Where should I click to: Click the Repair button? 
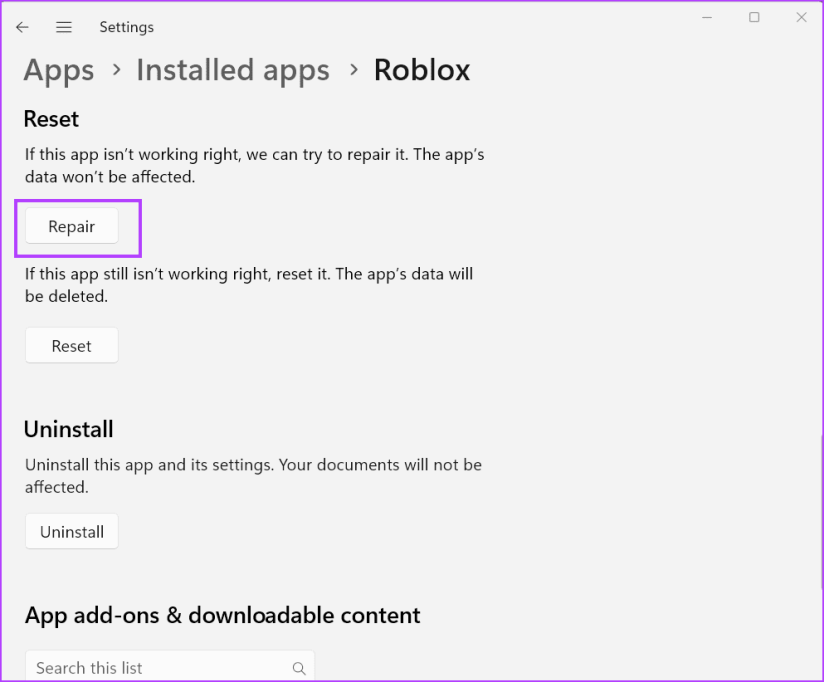pos(72,226)
